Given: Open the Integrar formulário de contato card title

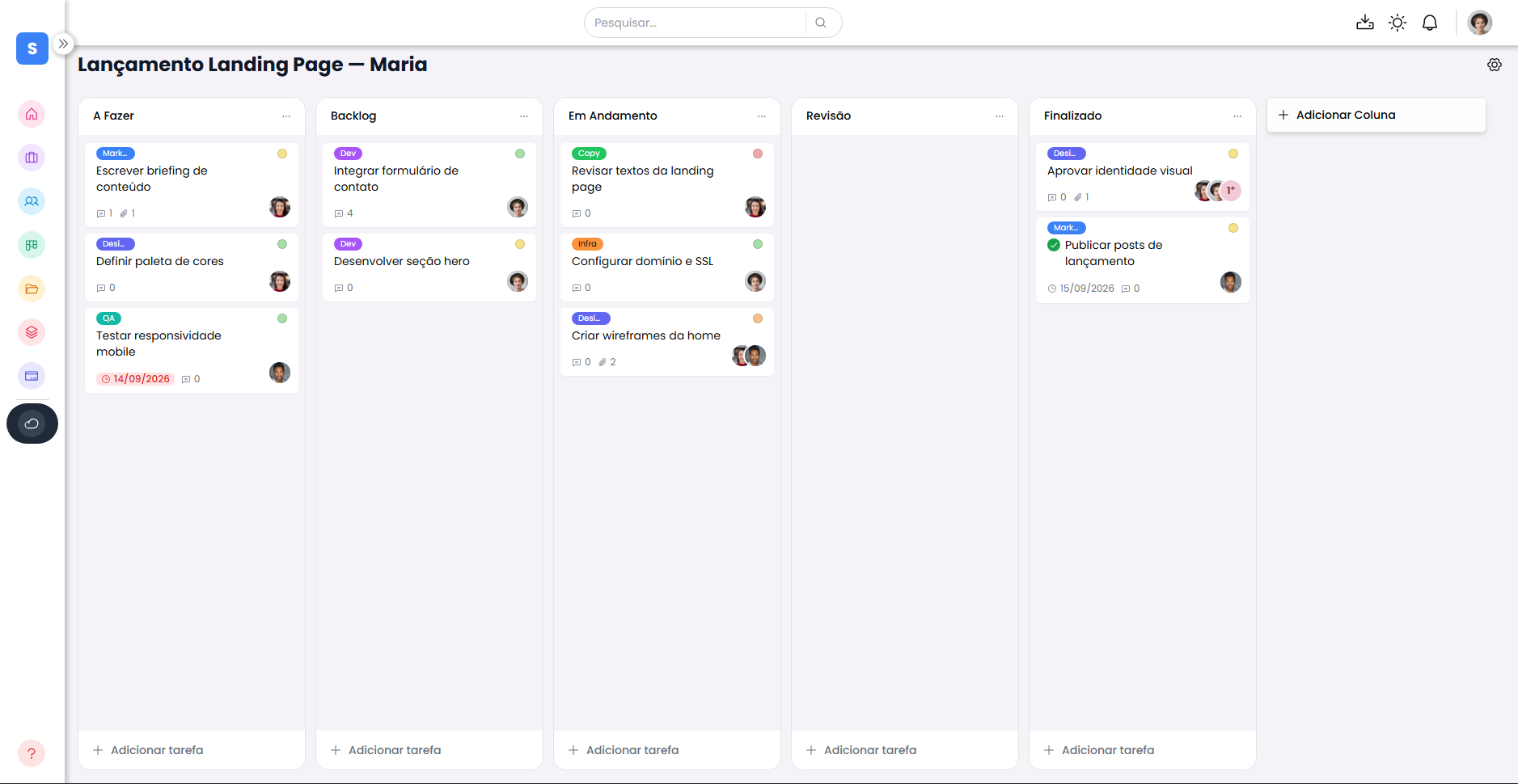Looking at the screenshot, I should 396,179.
